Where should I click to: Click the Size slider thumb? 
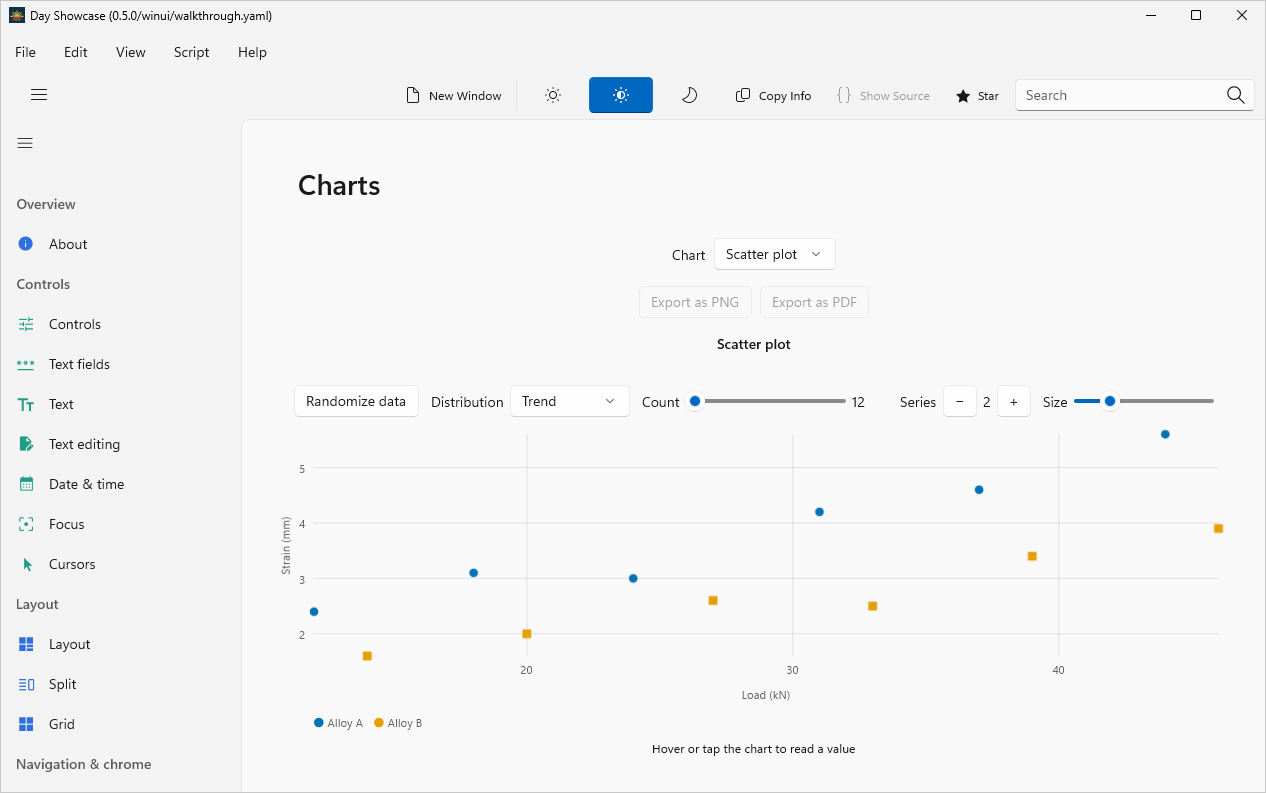(1110, 401)
